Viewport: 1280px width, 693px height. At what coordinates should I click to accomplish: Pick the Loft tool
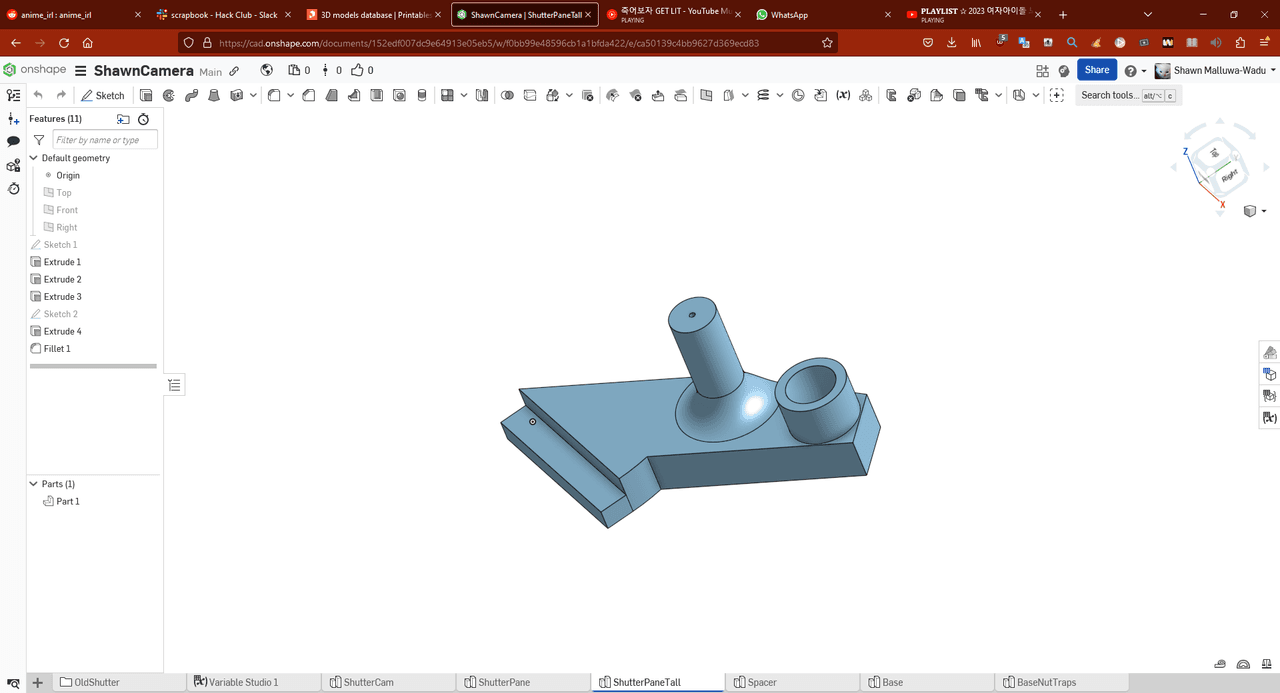[x=215, y=96]
